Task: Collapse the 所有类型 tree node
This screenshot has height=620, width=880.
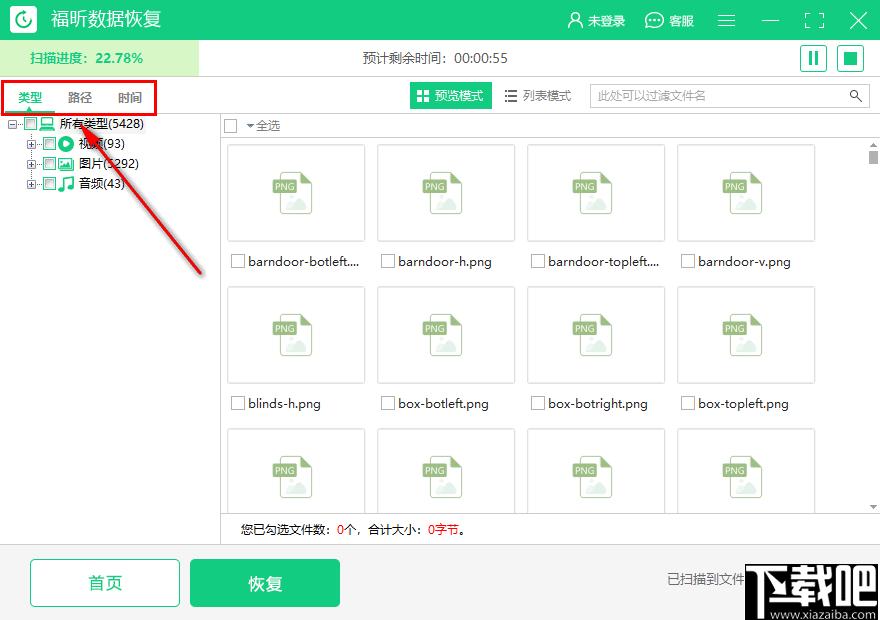Action: coord(12,125)
